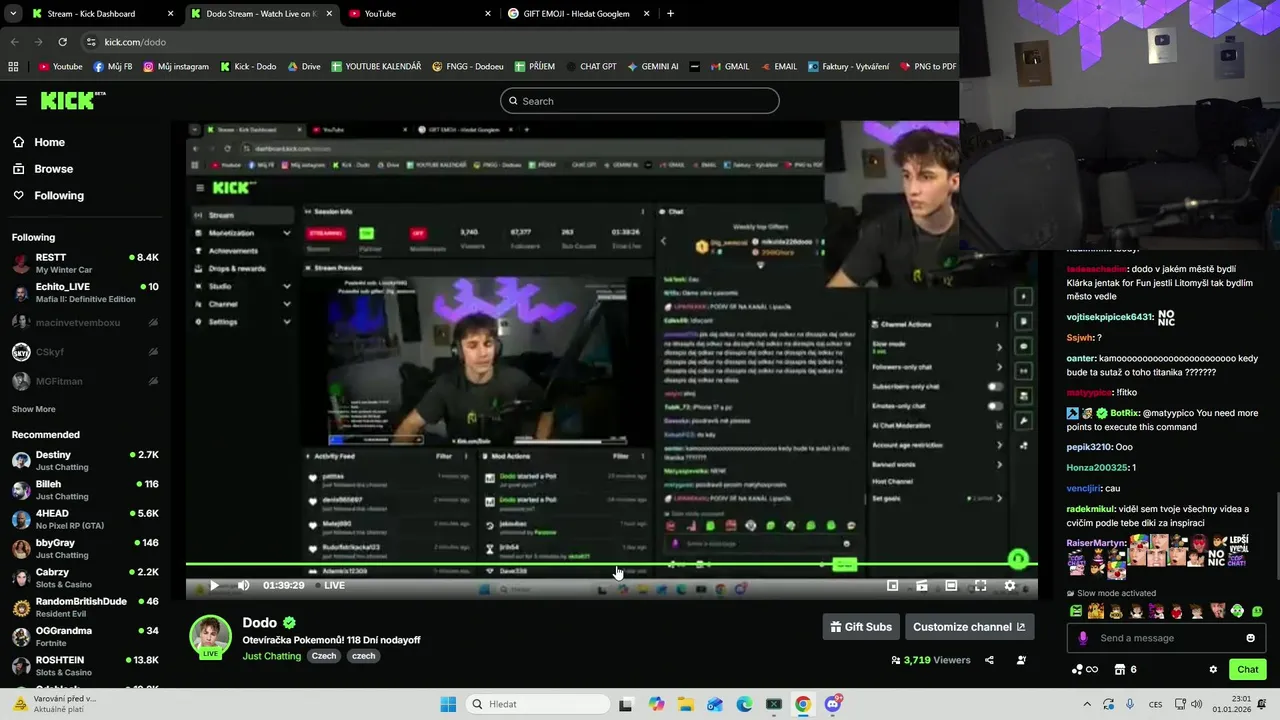This screenshot has width=1280, height=720.
Task: Switch the player to theater mode
Action: tap(951, 586)
